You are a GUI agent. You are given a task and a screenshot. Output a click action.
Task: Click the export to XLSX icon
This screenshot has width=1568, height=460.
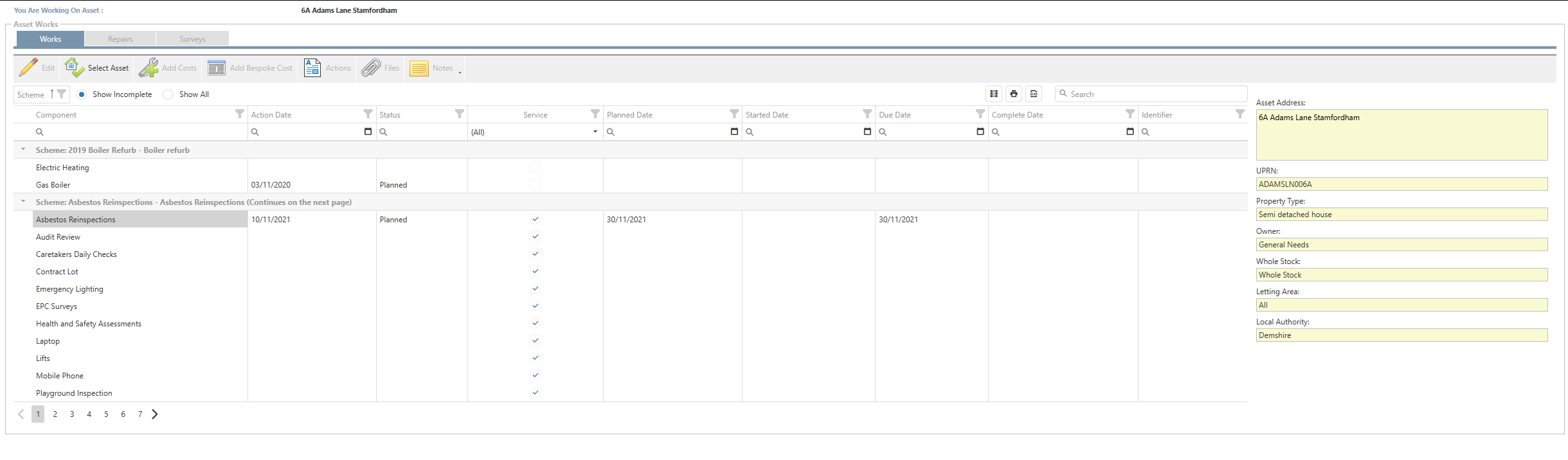coord(1034,94)
